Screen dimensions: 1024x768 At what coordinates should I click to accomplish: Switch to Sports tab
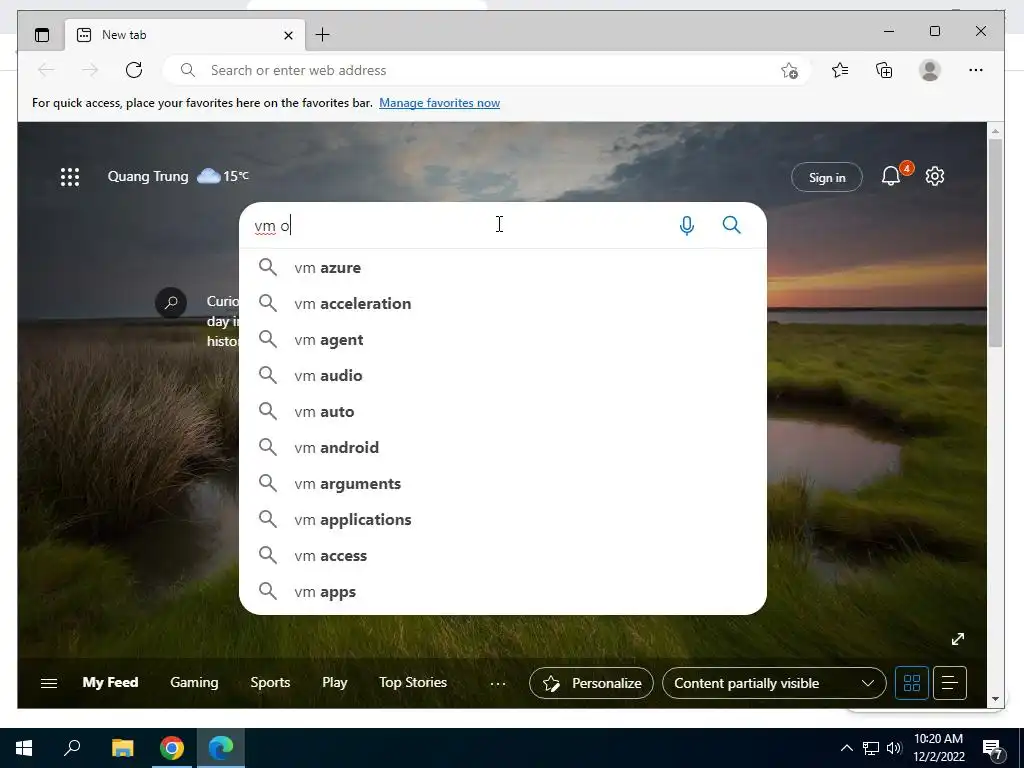(270, 682)
